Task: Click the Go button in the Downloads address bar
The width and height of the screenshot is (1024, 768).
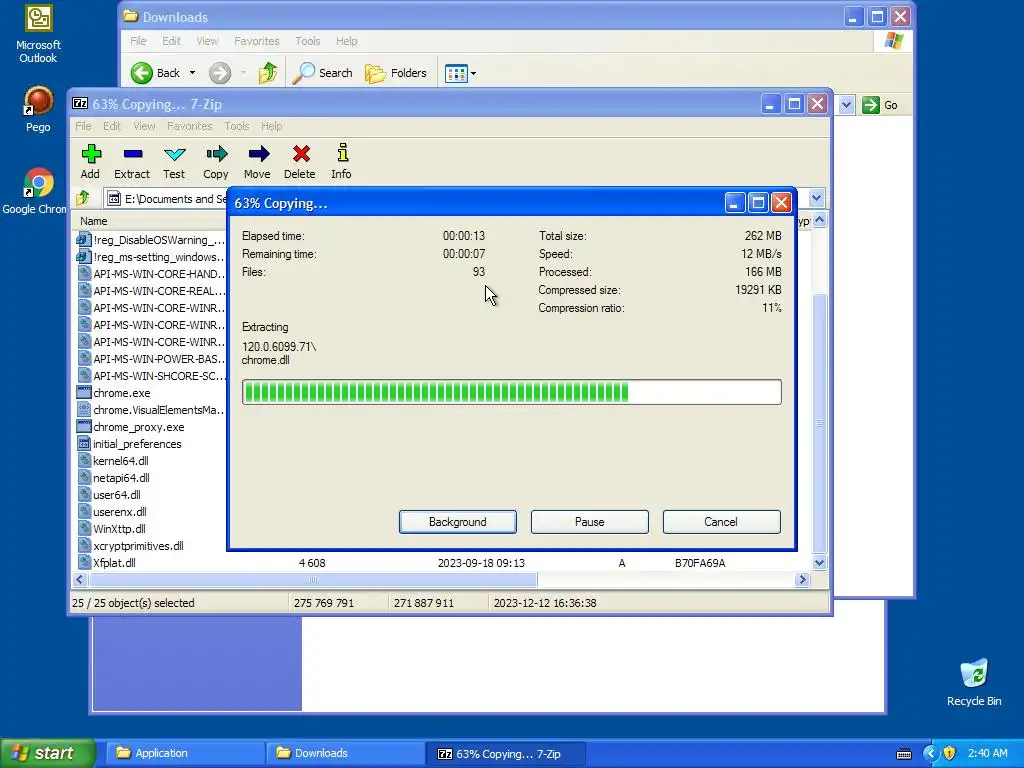Action: (880, 105)
